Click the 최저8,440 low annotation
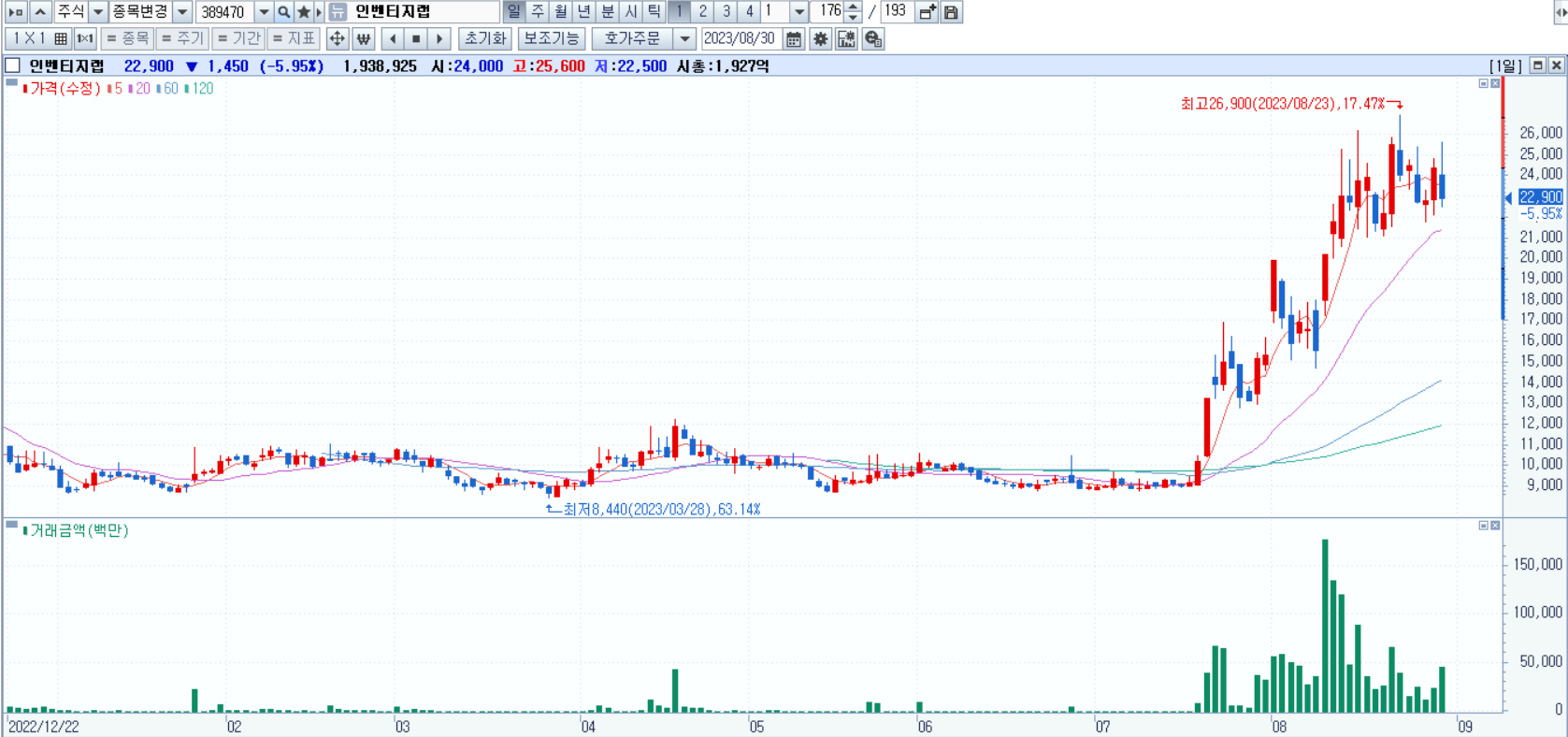Screen dimensions: 1568x737 pyautogui.click(x=662, y=510)
